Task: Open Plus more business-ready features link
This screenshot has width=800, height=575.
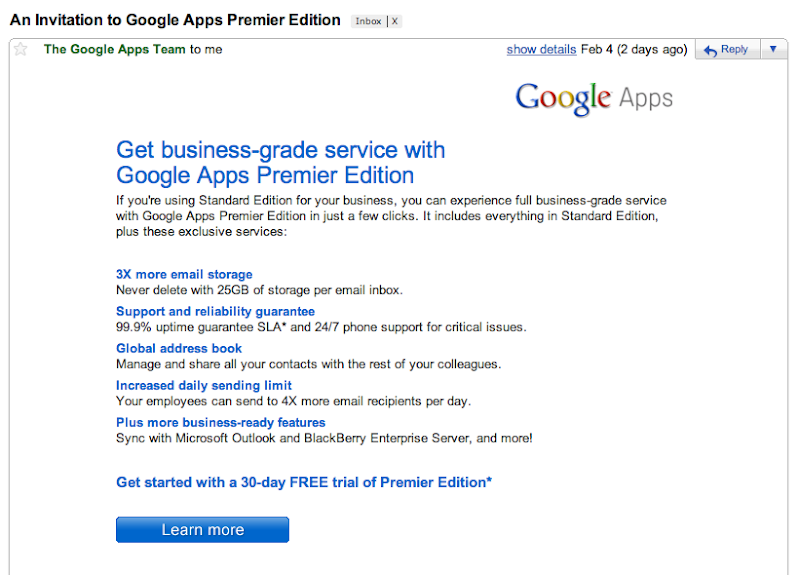Action: [x=220, y=422]
